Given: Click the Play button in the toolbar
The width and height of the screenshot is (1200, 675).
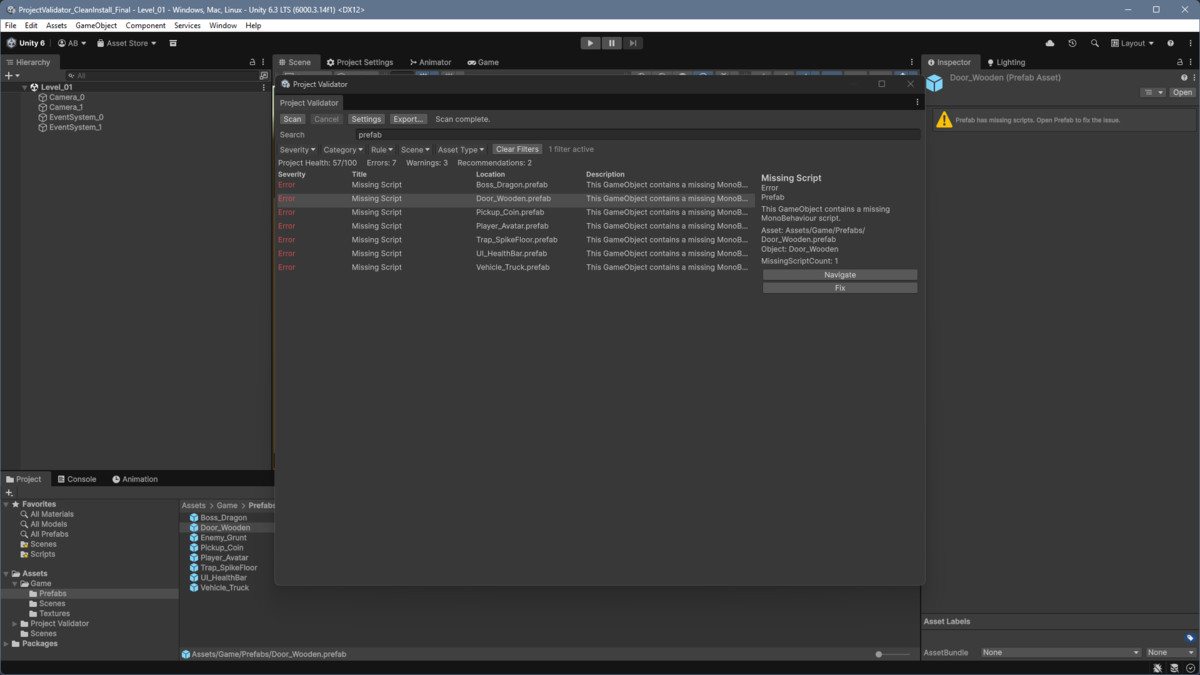Looking at the screenshot, I should pos(590,43).
